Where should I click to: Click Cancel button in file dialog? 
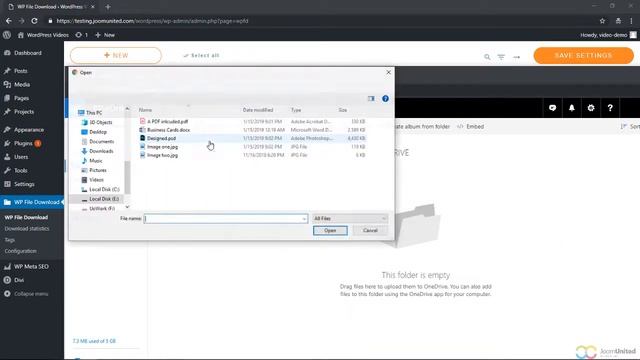click(370, 231)
